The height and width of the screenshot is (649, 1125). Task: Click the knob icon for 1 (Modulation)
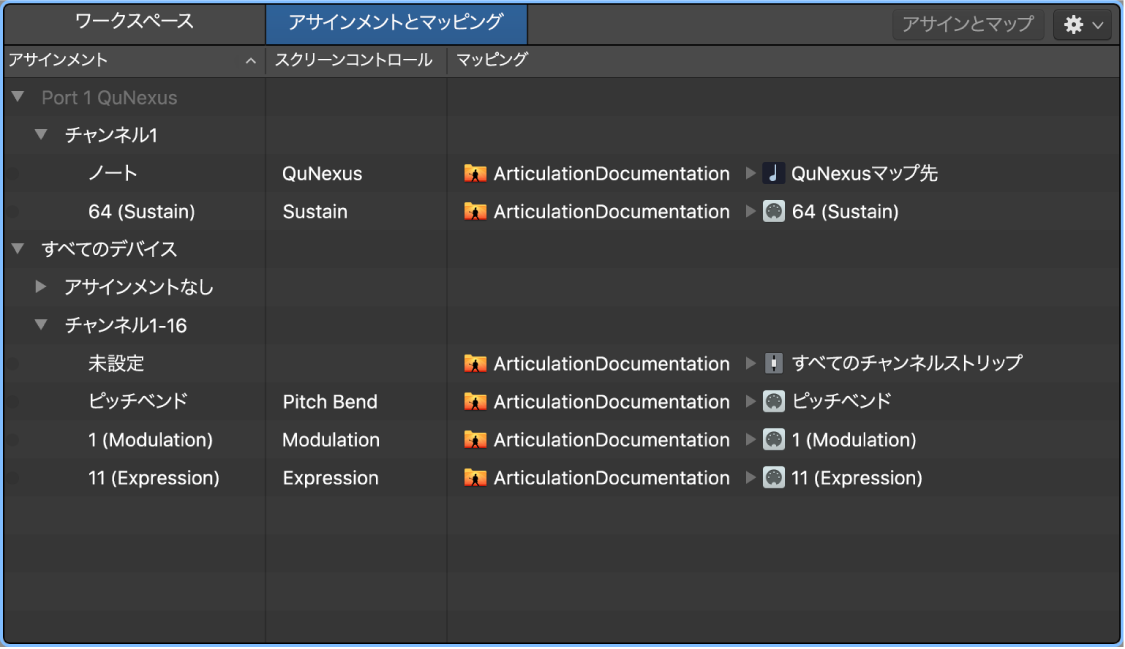pos(772,440)
